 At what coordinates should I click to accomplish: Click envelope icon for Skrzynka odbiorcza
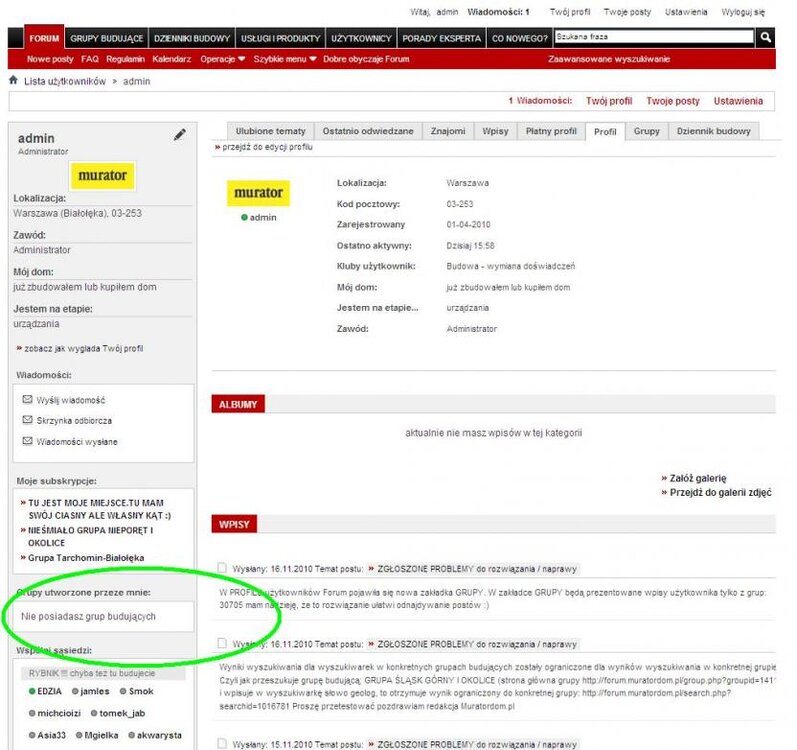coord(28,420)
